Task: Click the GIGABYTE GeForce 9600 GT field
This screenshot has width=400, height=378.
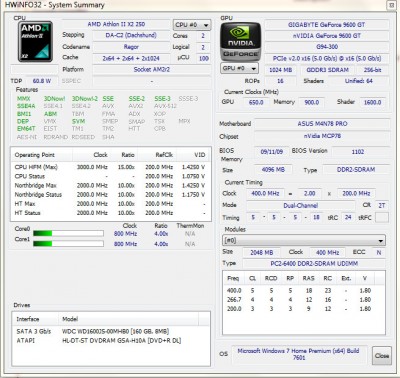Action: click(327, 25)
